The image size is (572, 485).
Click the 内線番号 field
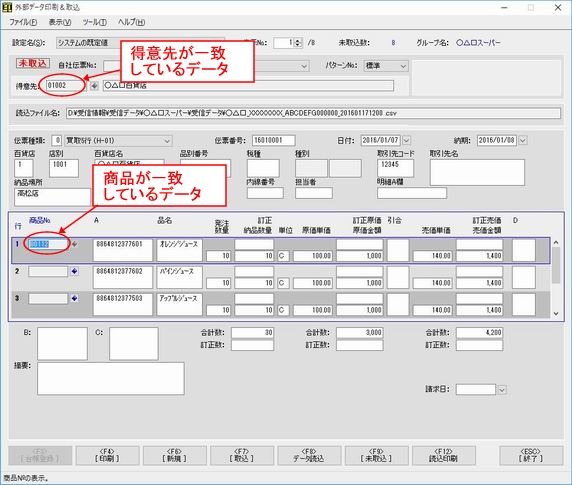point(265,193)
